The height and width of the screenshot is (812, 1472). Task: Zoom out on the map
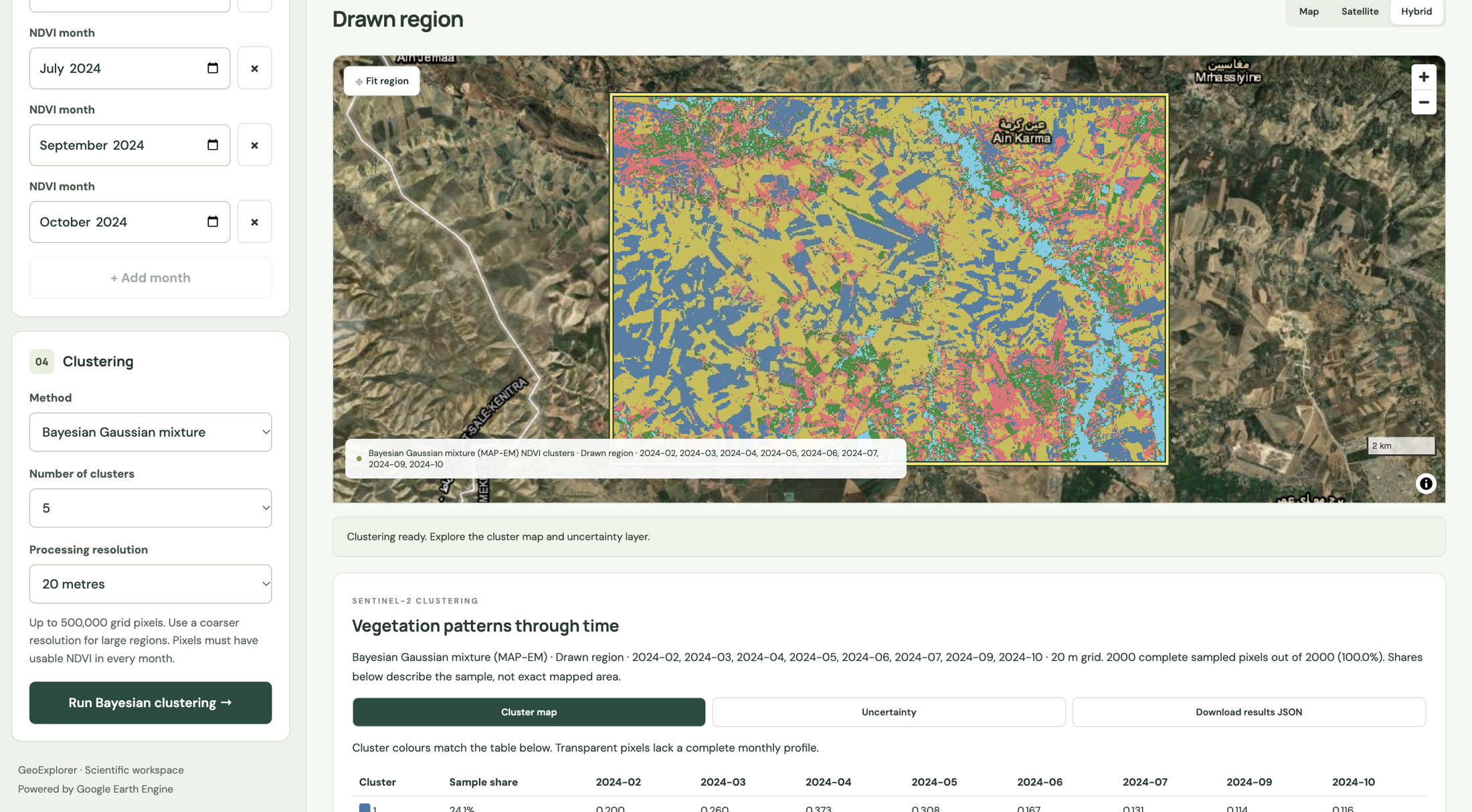pyautogui.click(x=1424, y=102)
